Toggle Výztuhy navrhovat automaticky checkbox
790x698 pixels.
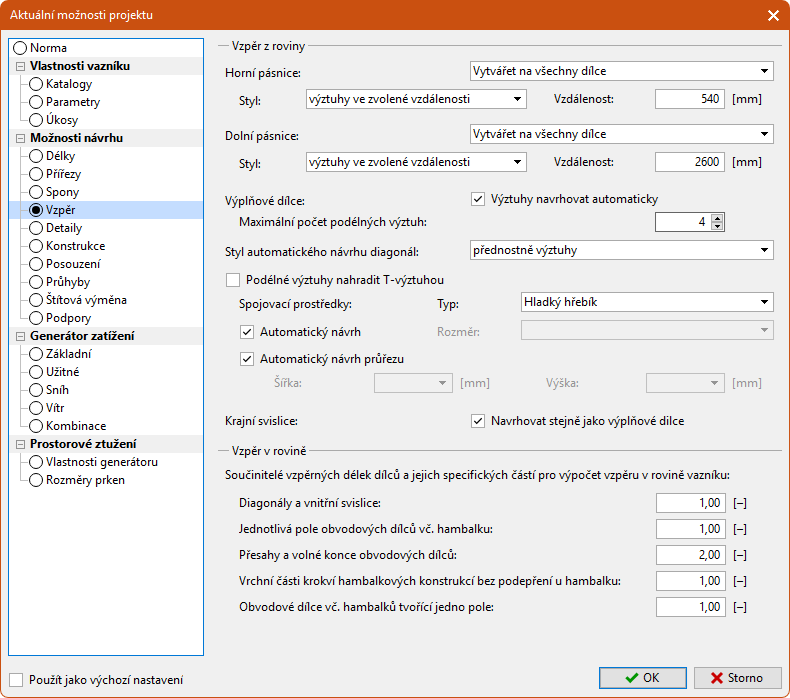[x=477, y=199]
